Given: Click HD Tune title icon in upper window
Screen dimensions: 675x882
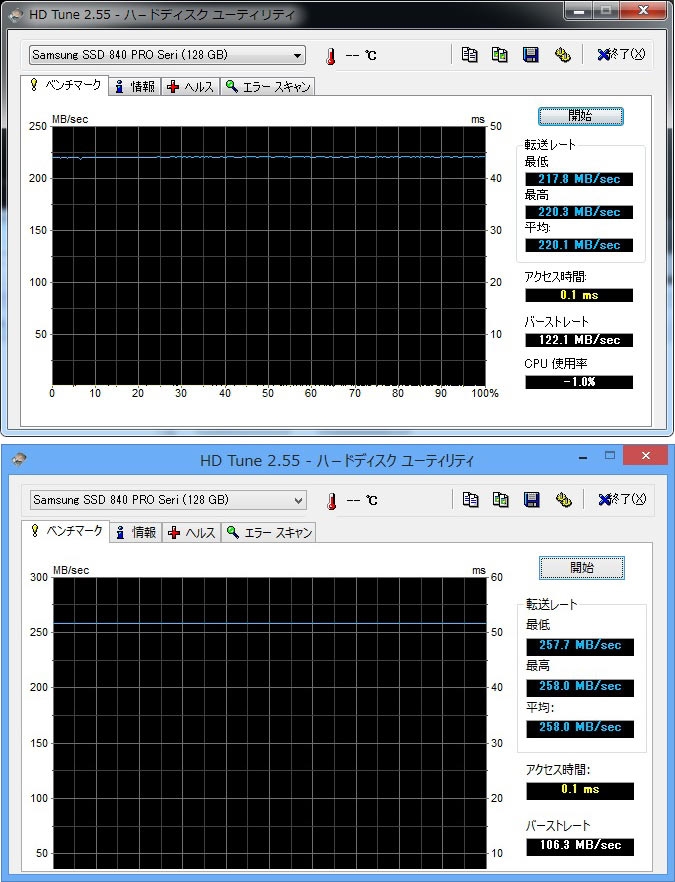Looking at the screenshot, I should tap(16, 14).
